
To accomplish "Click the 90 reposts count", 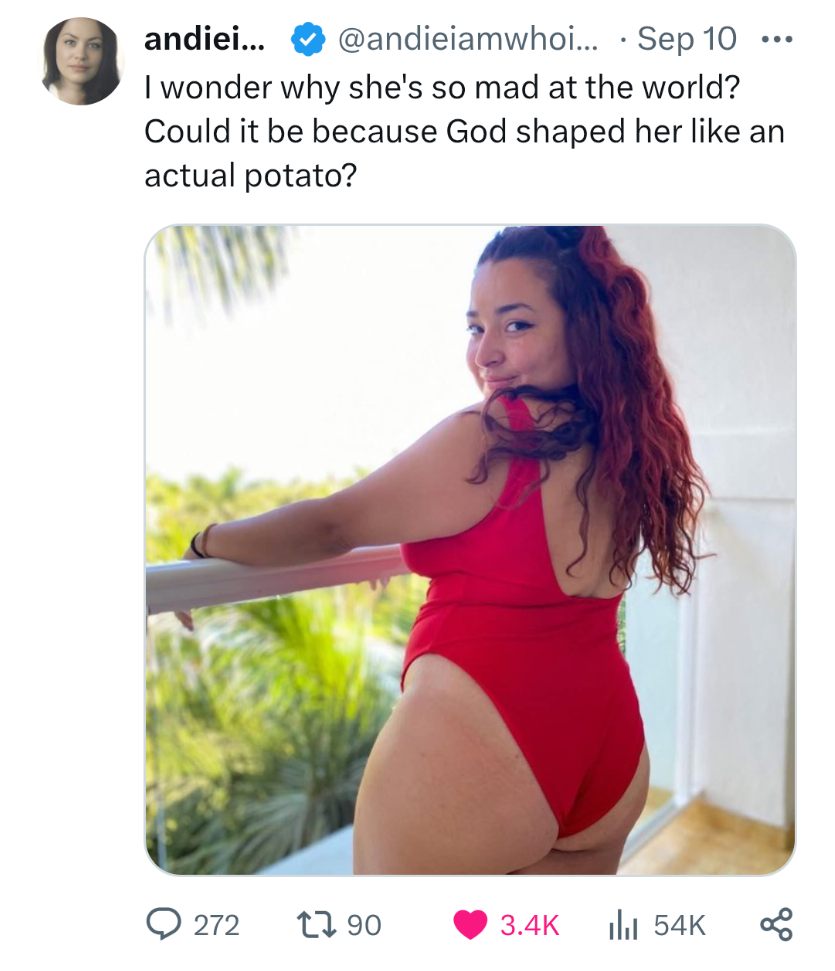I will point(364,926).
